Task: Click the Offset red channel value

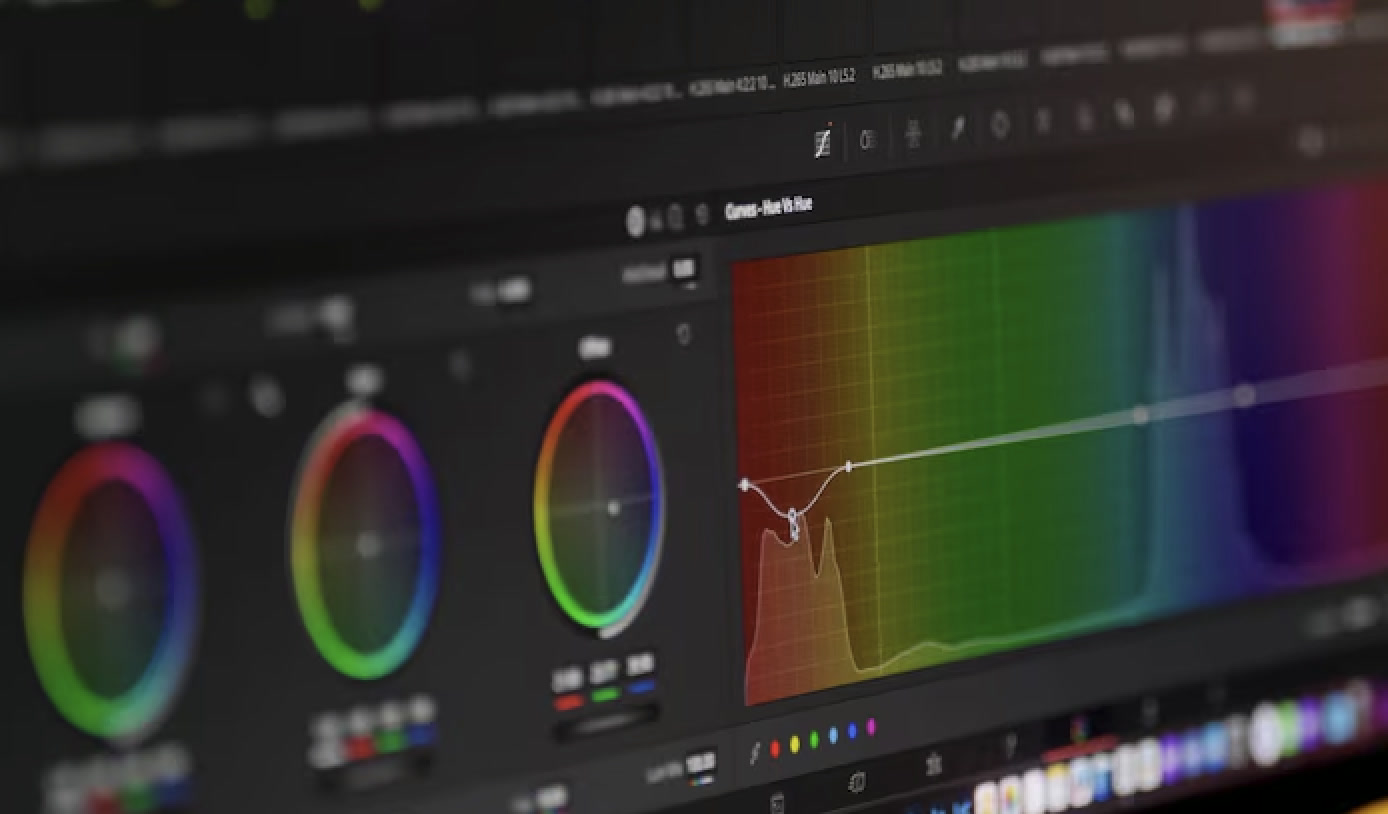Action: coord(567,679)
